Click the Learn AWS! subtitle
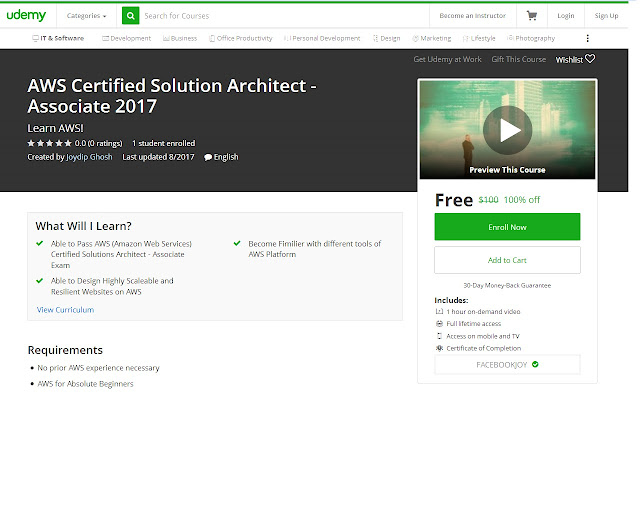Image resolution: width=640 pixels, height=512 pixels. (55, 128)
